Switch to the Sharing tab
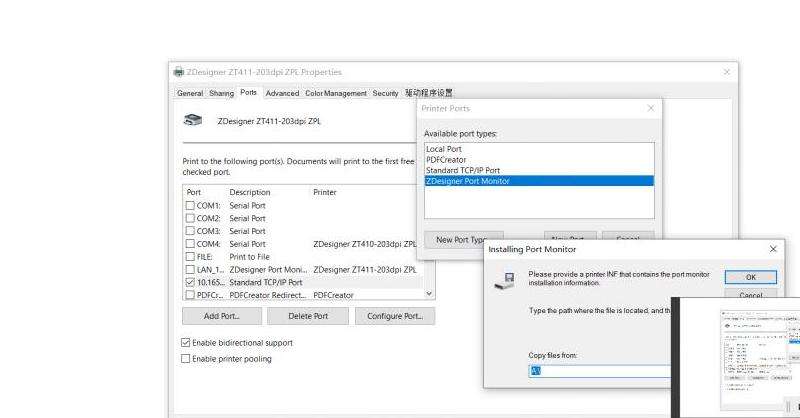 pyautogui.click(x=221, y=93)
